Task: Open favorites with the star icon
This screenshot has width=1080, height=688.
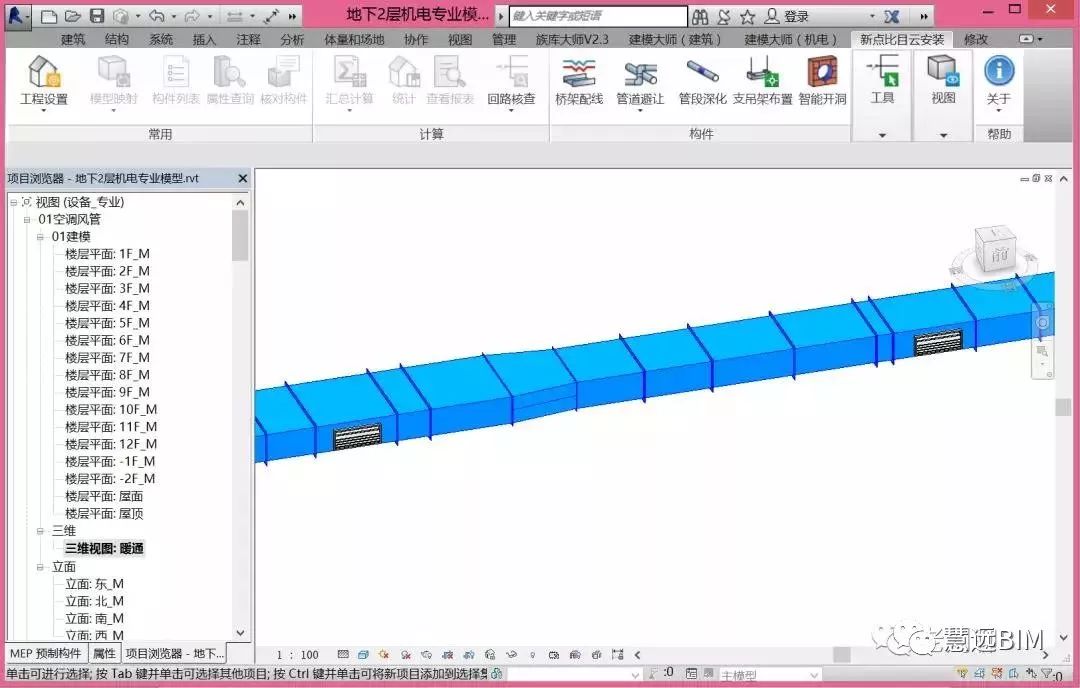Action: tap(747, 17)
